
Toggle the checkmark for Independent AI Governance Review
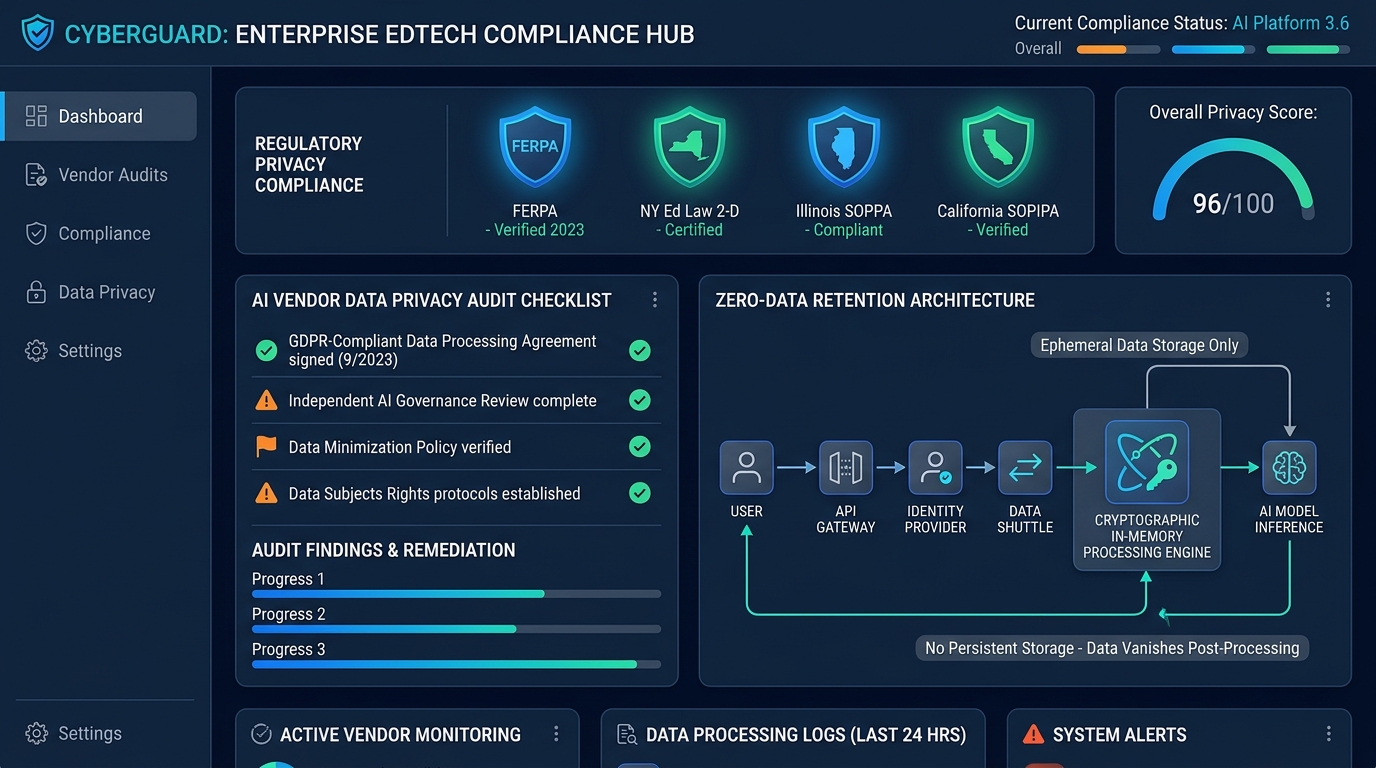tap(640, 401)
